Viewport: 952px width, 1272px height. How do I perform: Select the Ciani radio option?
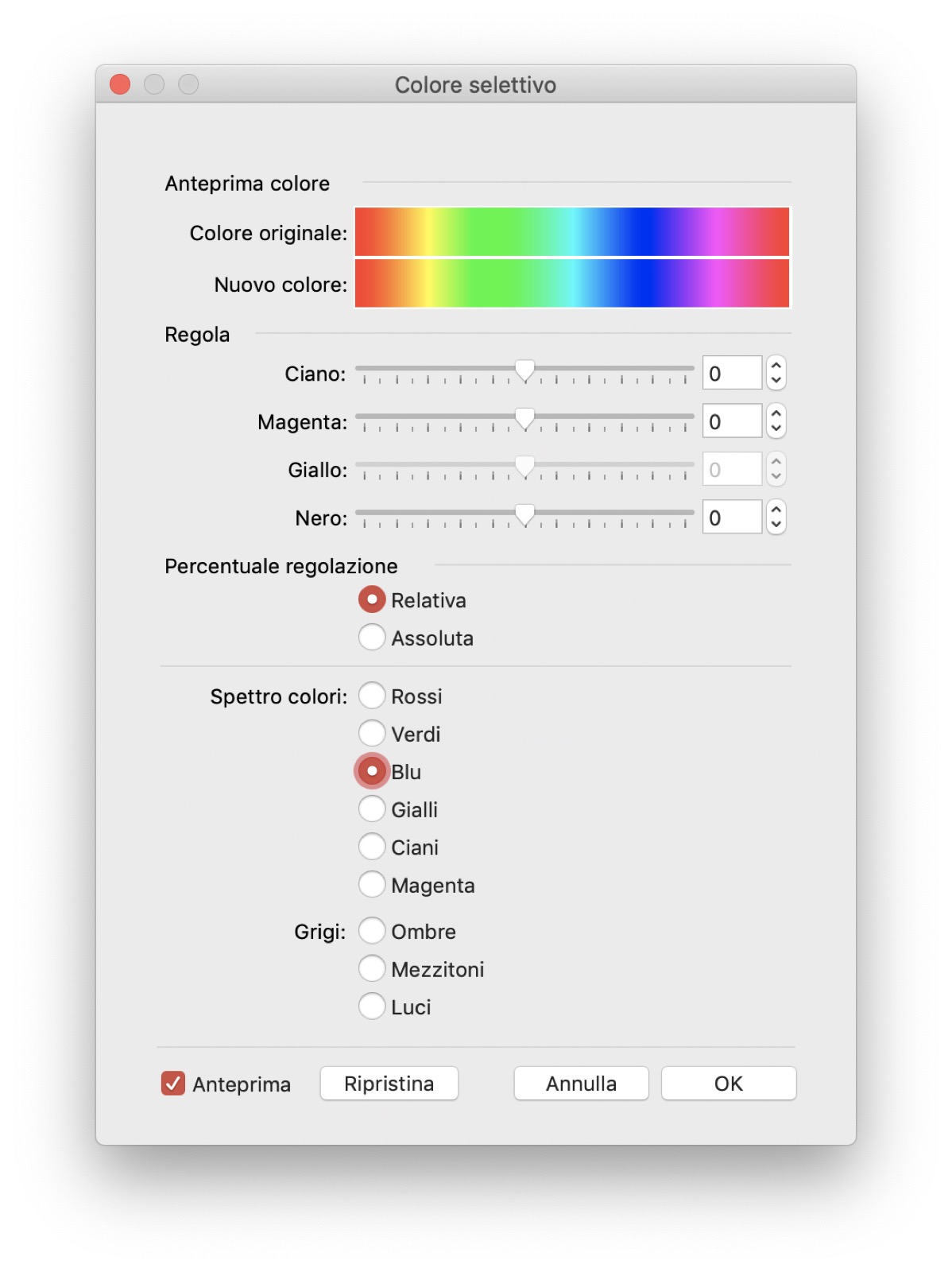tap(372, 847)
